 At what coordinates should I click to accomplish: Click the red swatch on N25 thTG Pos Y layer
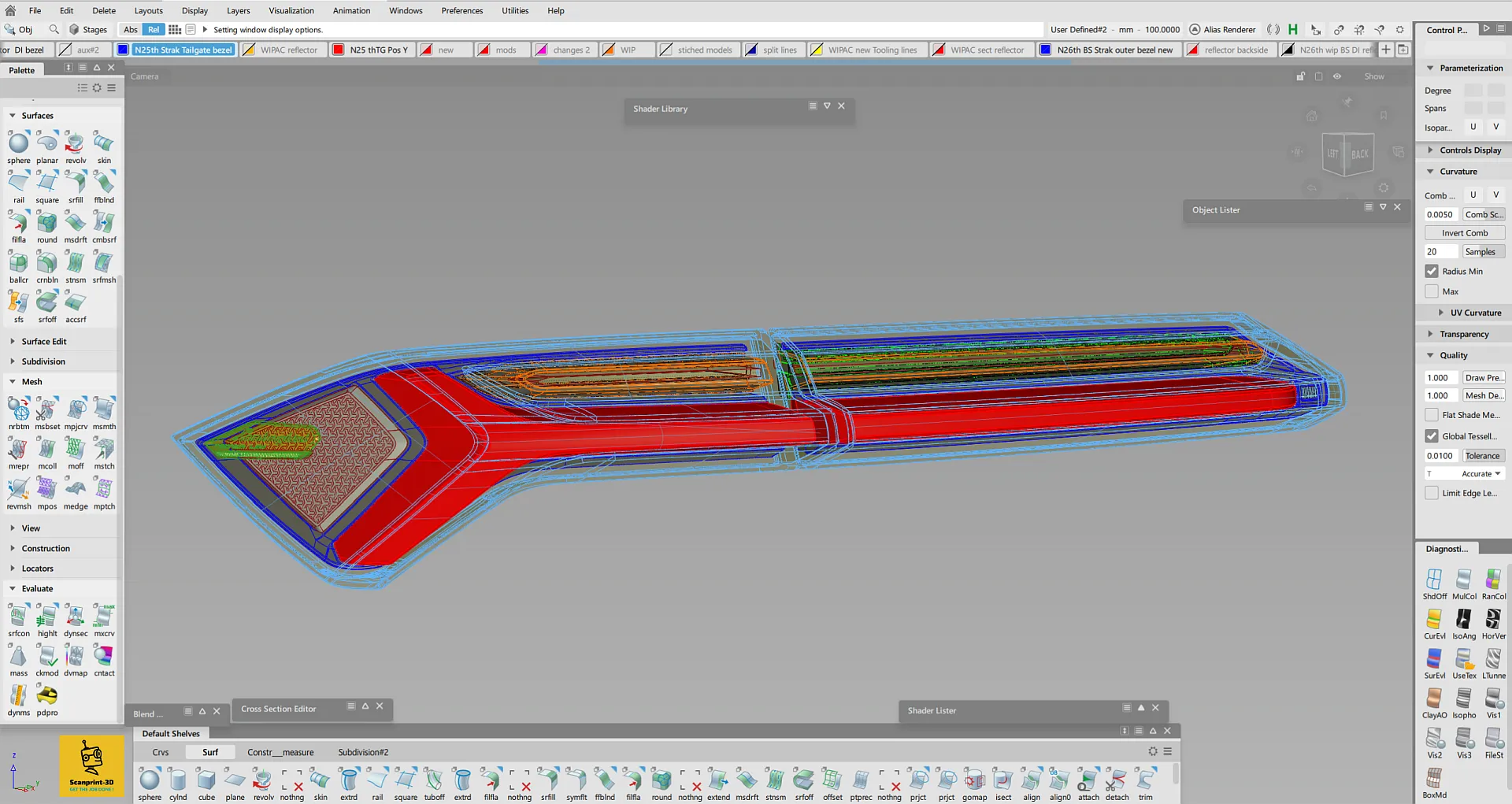tap(338, 50)
